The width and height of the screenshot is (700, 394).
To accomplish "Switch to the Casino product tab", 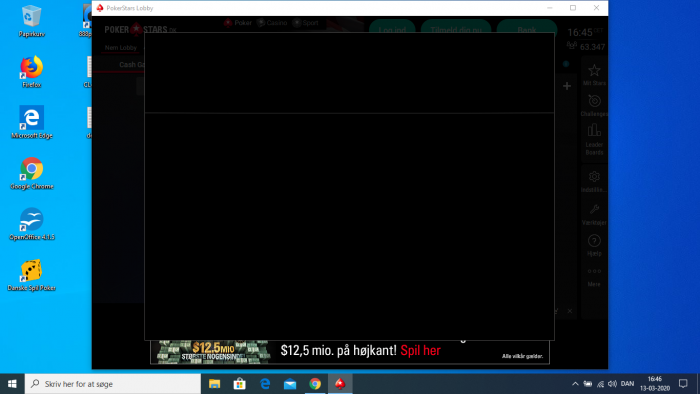I will click(272, 23).
